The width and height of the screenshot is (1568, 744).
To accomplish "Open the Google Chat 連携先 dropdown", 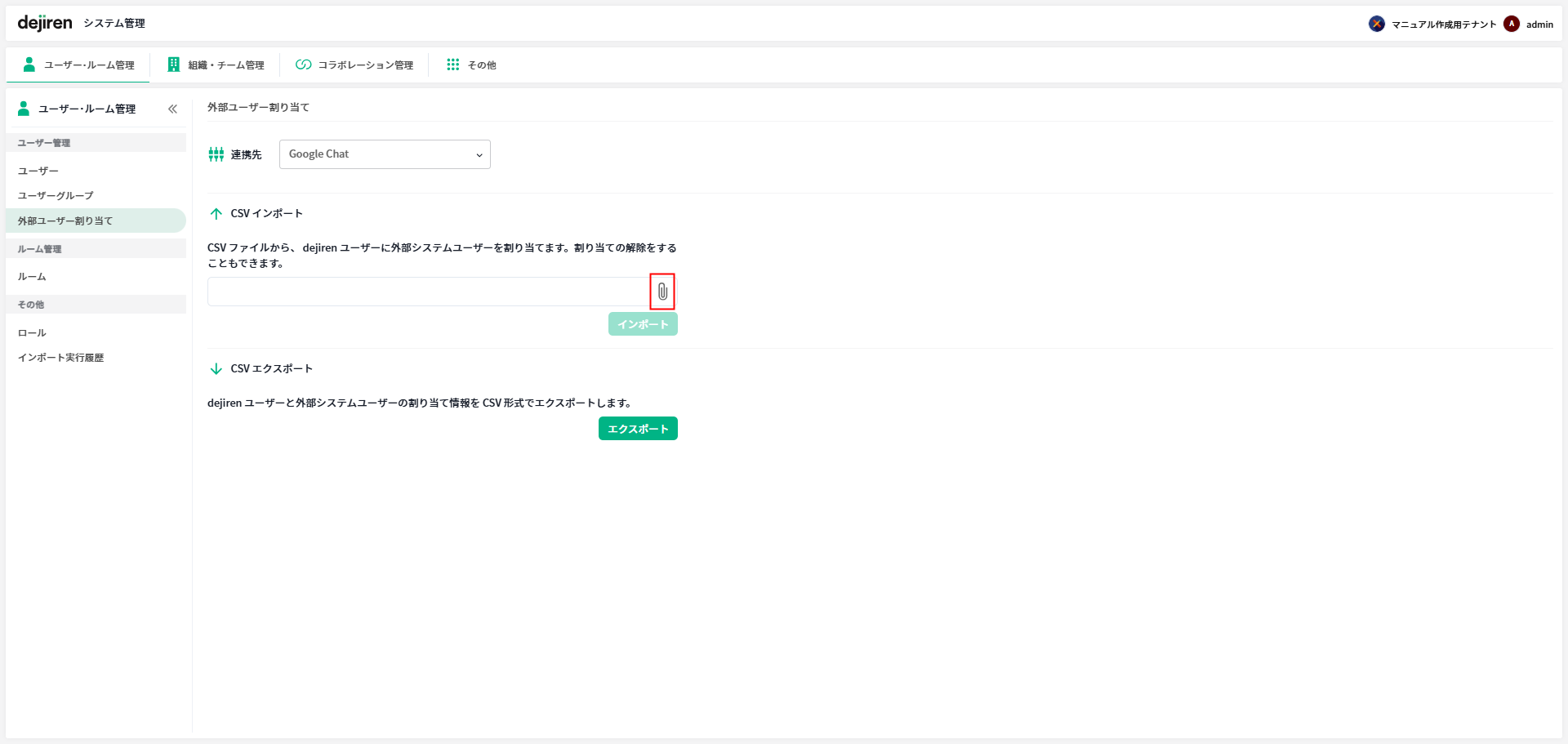I will click(385, 154).
